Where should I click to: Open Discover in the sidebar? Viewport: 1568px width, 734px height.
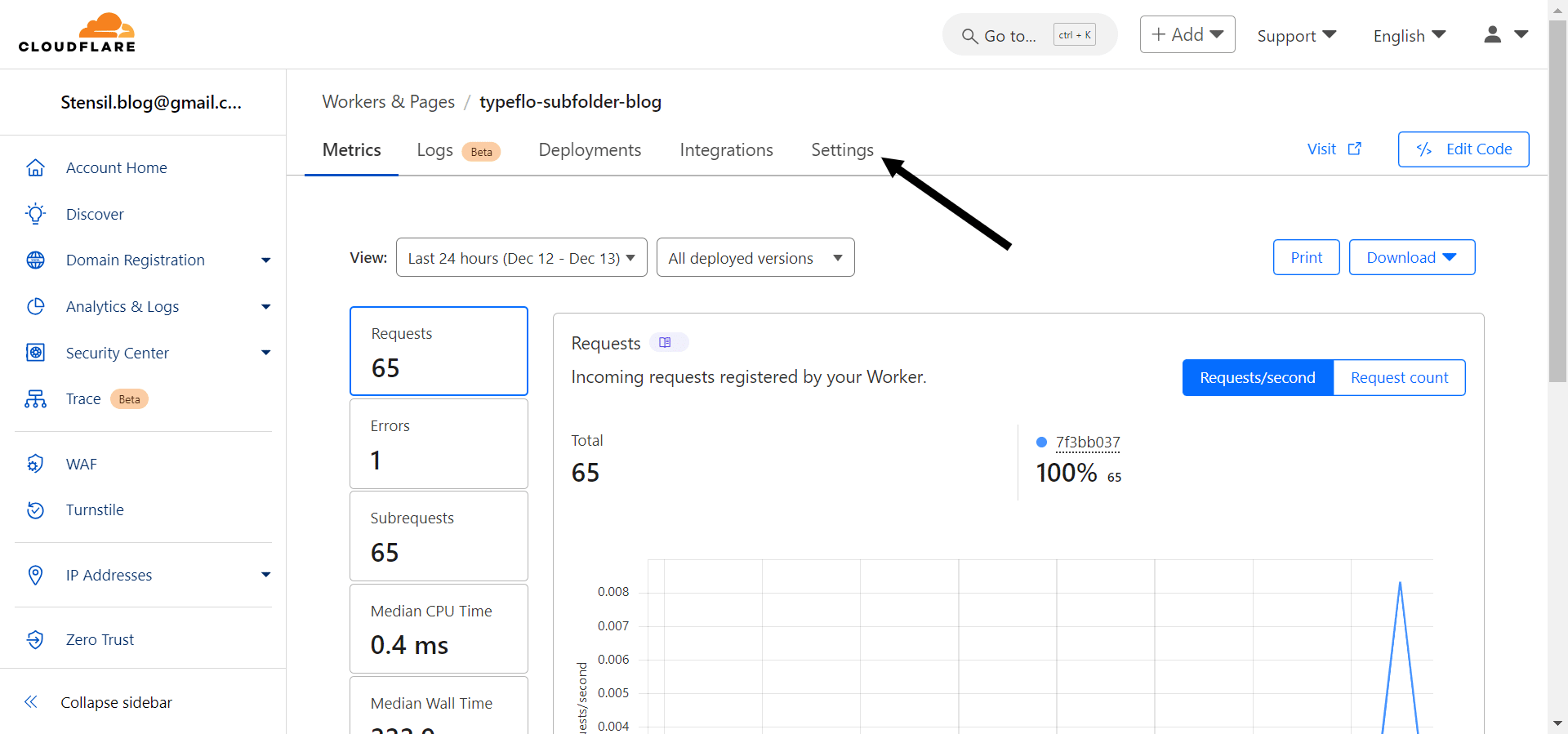[x=95, y=214]
